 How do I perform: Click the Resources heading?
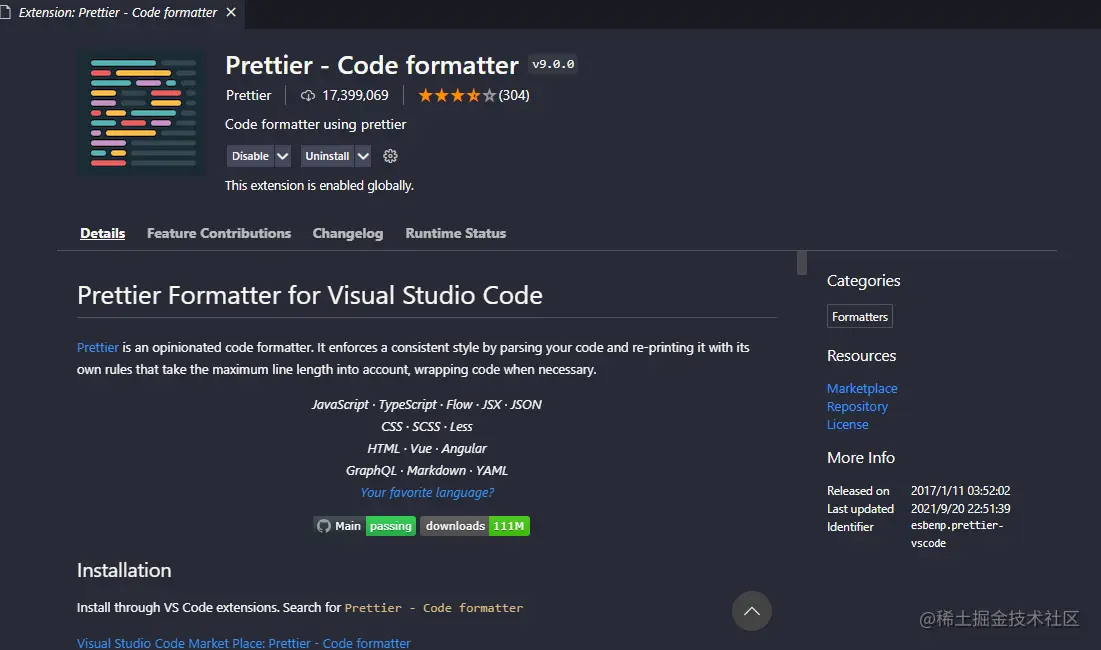861,356
